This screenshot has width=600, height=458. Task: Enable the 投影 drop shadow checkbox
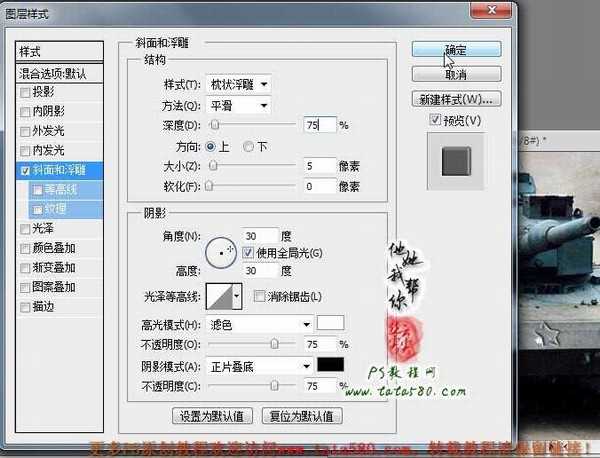coord(25,93)
